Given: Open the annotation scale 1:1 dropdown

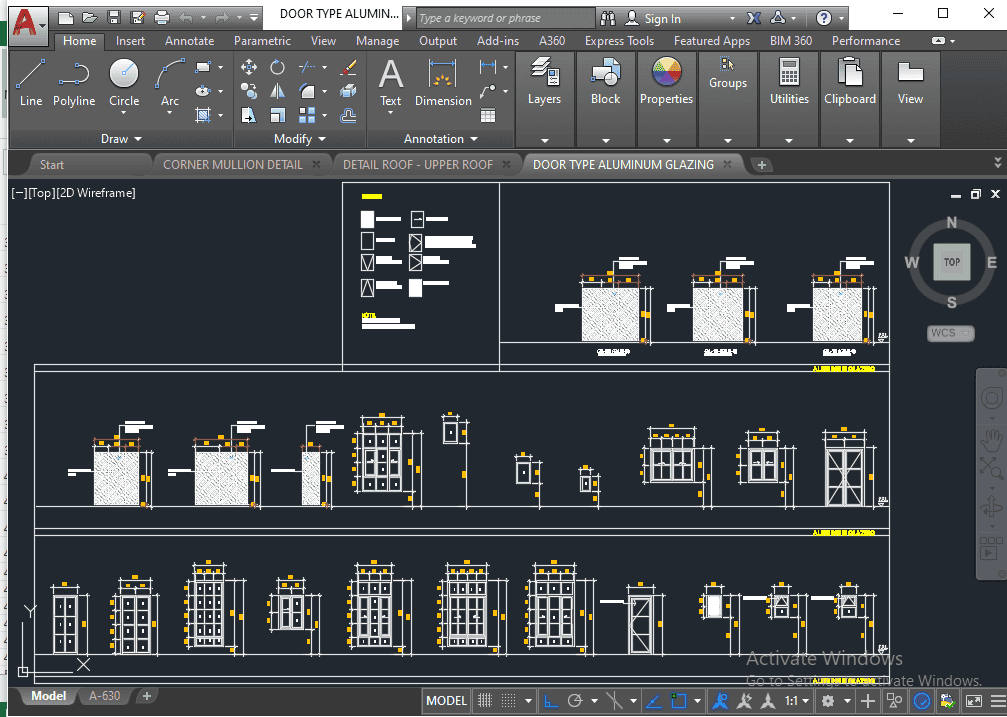Looking at the screenshot, I should 796,701.
